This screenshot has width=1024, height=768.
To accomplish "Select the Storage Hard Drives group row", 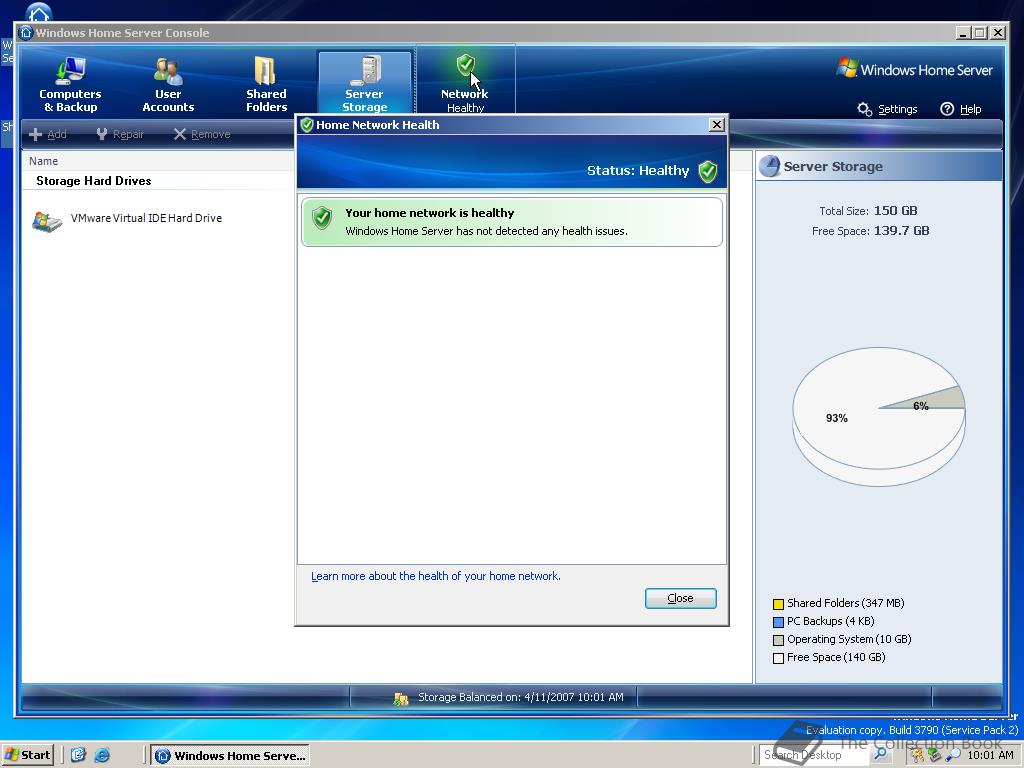I will 93,181.
